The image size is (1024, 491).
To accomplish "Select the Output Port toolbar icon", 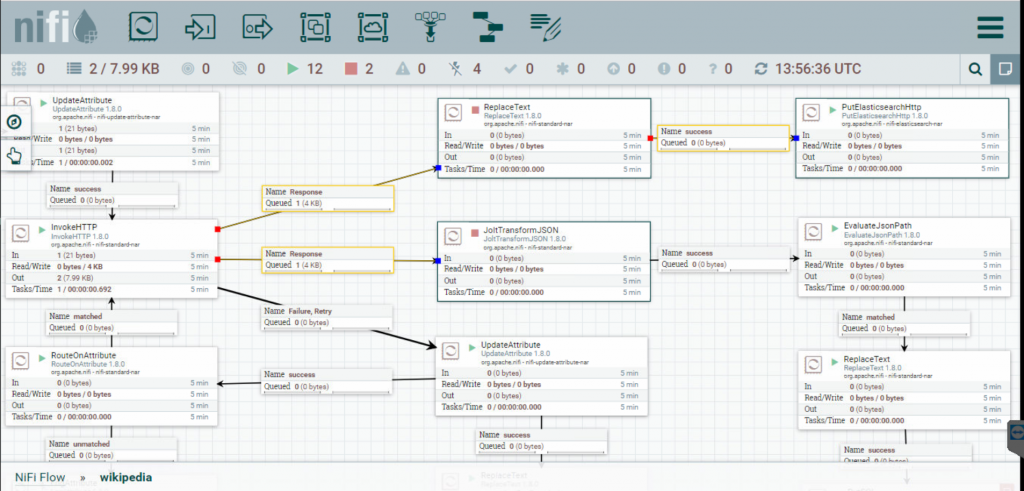I will (259, 26).
